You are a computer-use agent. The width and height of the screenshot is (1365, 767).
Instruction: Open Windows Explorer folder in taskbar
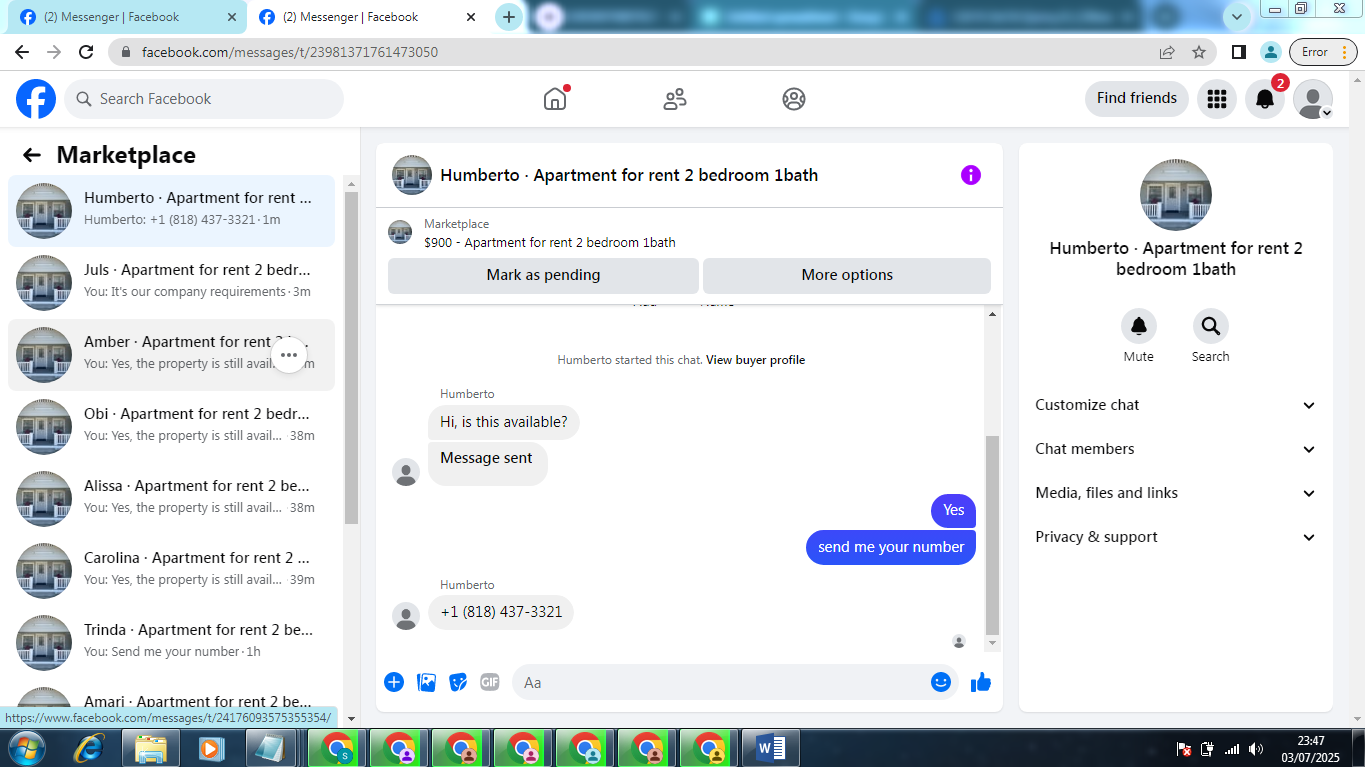click(151, 748)
